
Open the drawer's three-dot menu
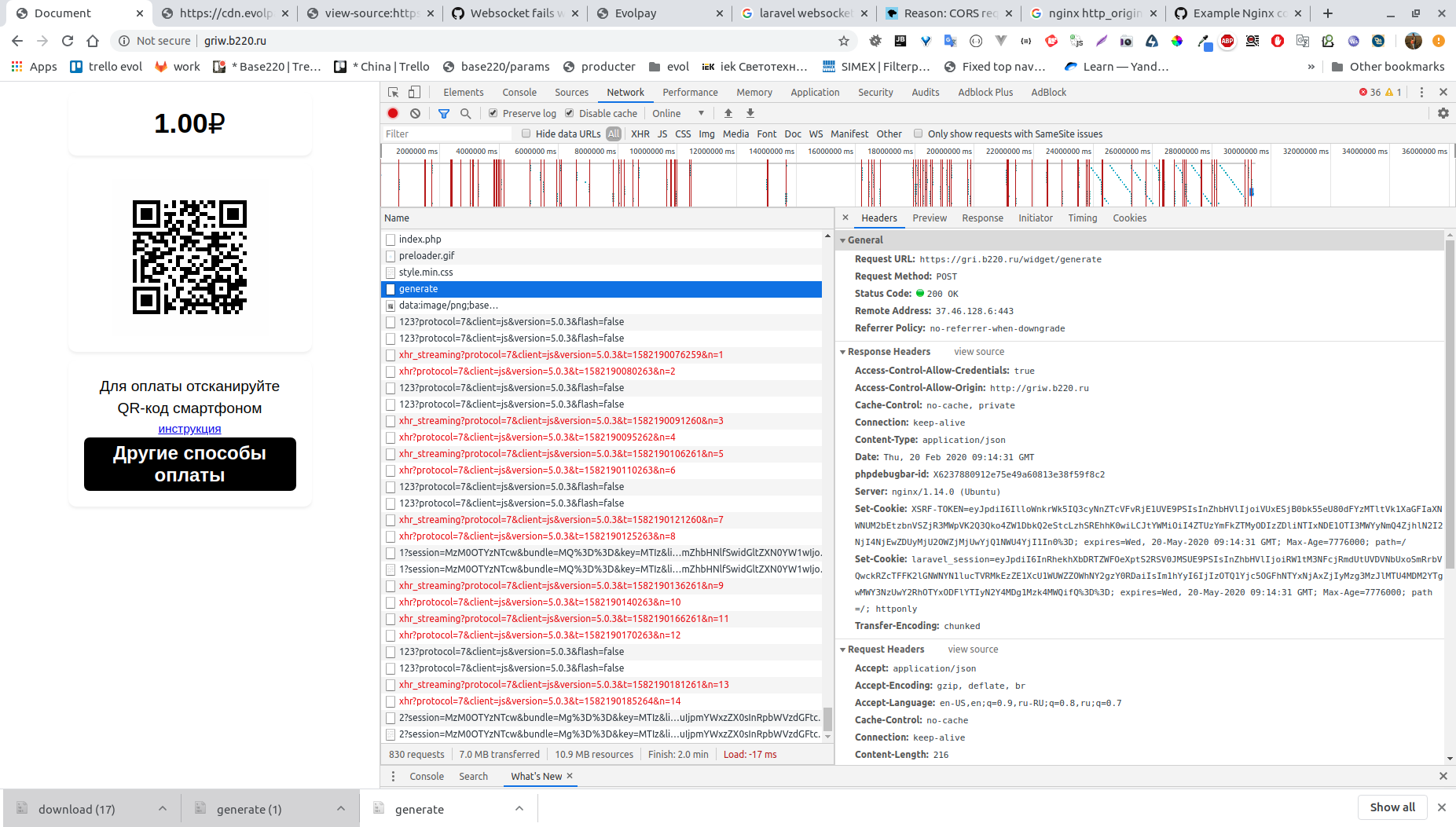coord(393,776)
